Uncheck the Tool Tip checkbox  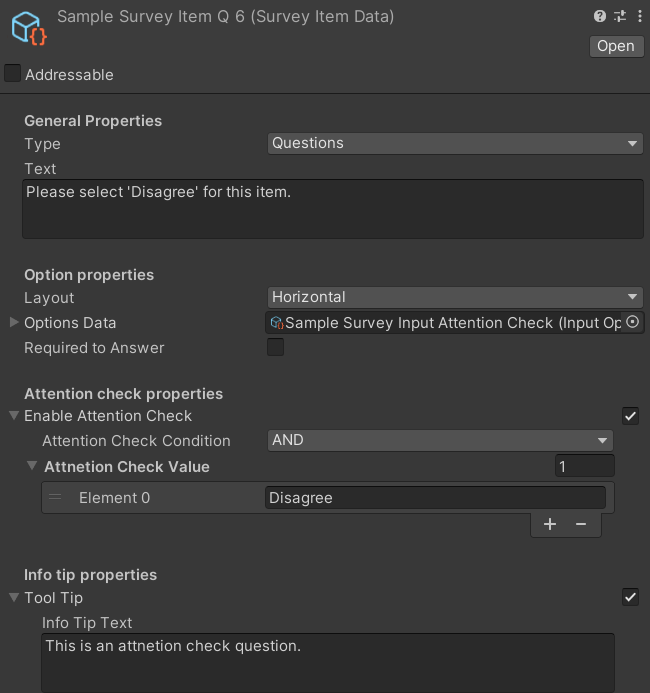pyautogui.click(x=630, y=597)
